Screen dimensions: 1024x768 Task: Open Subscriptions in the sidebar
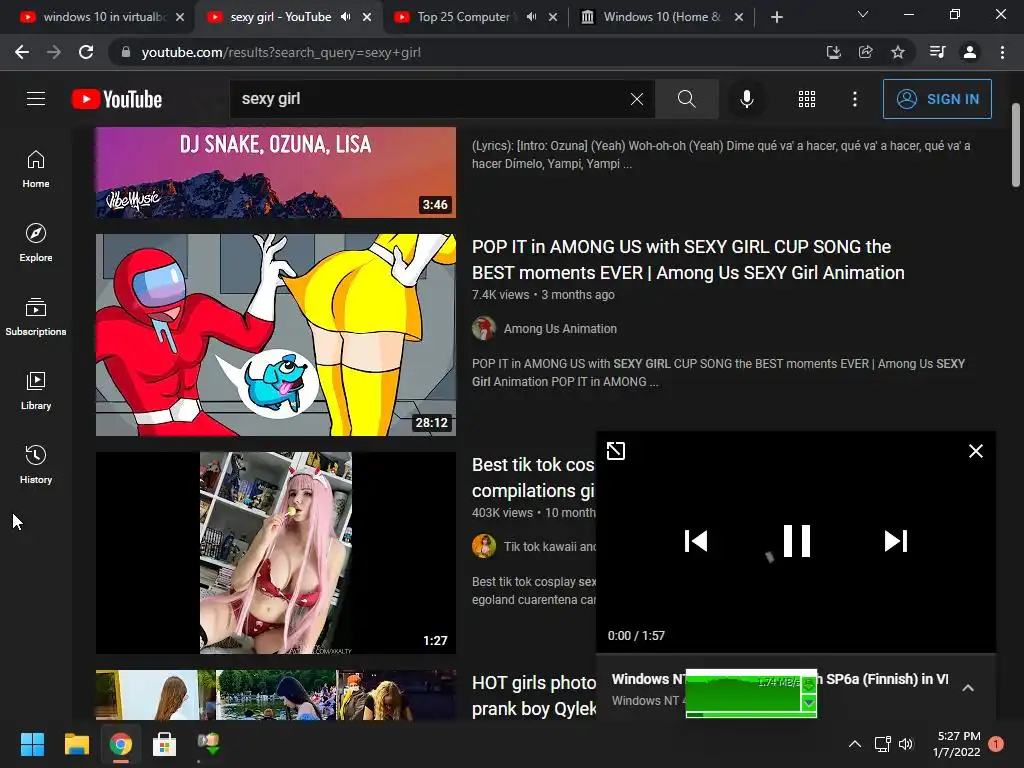[x=36, y=317]
